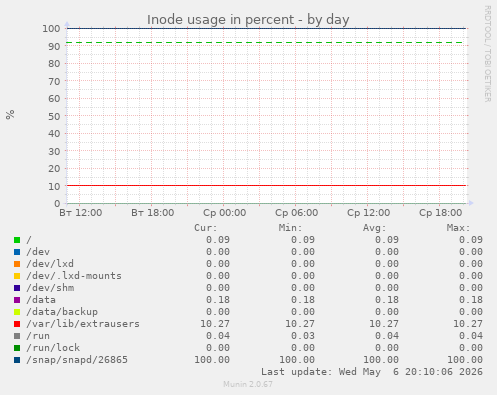
Task: Click the /dev legend label
Action: [x=38, y=252]
